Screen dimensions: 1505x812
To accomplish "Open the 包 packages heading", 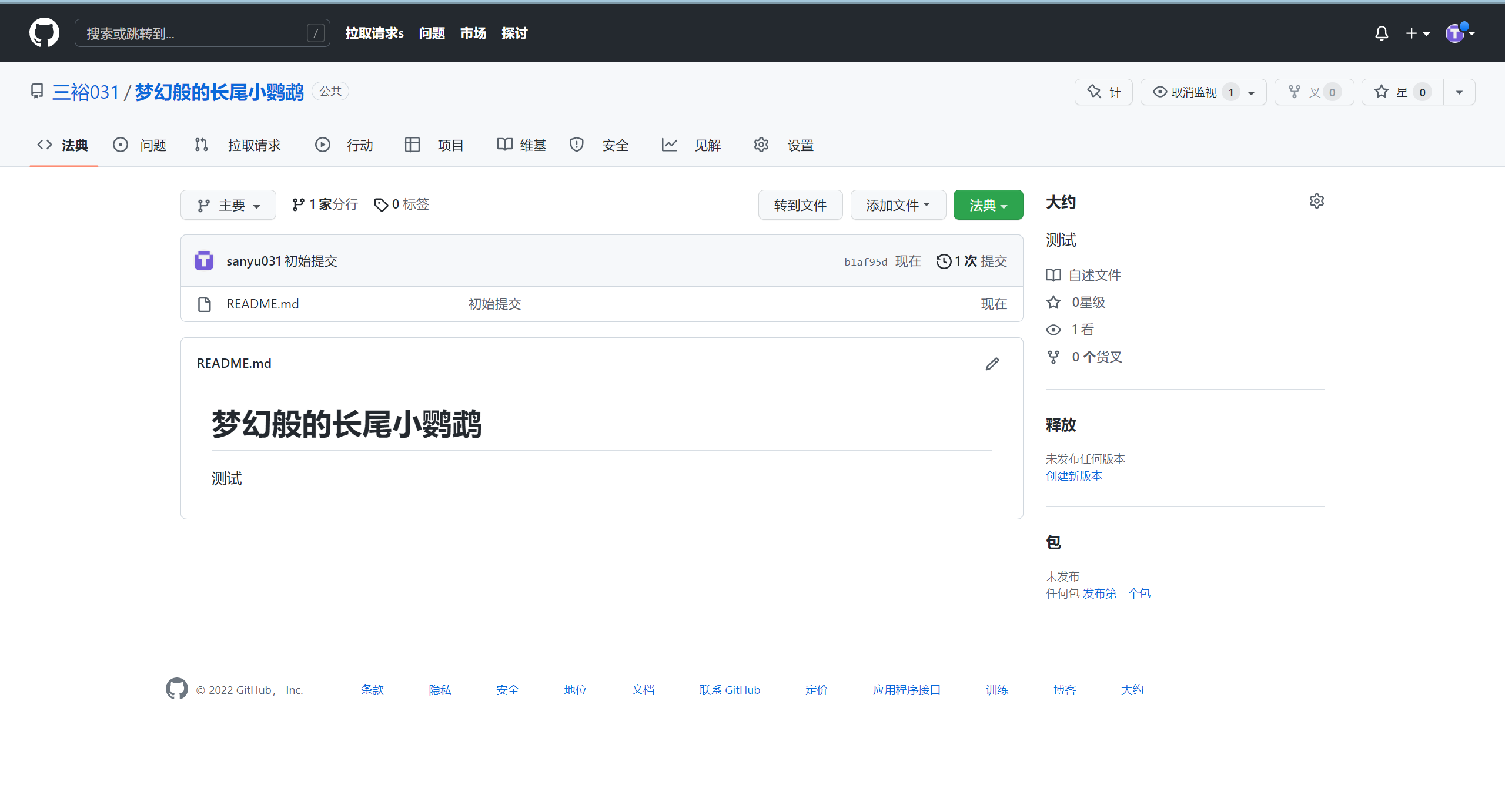I will [1053, 542].
